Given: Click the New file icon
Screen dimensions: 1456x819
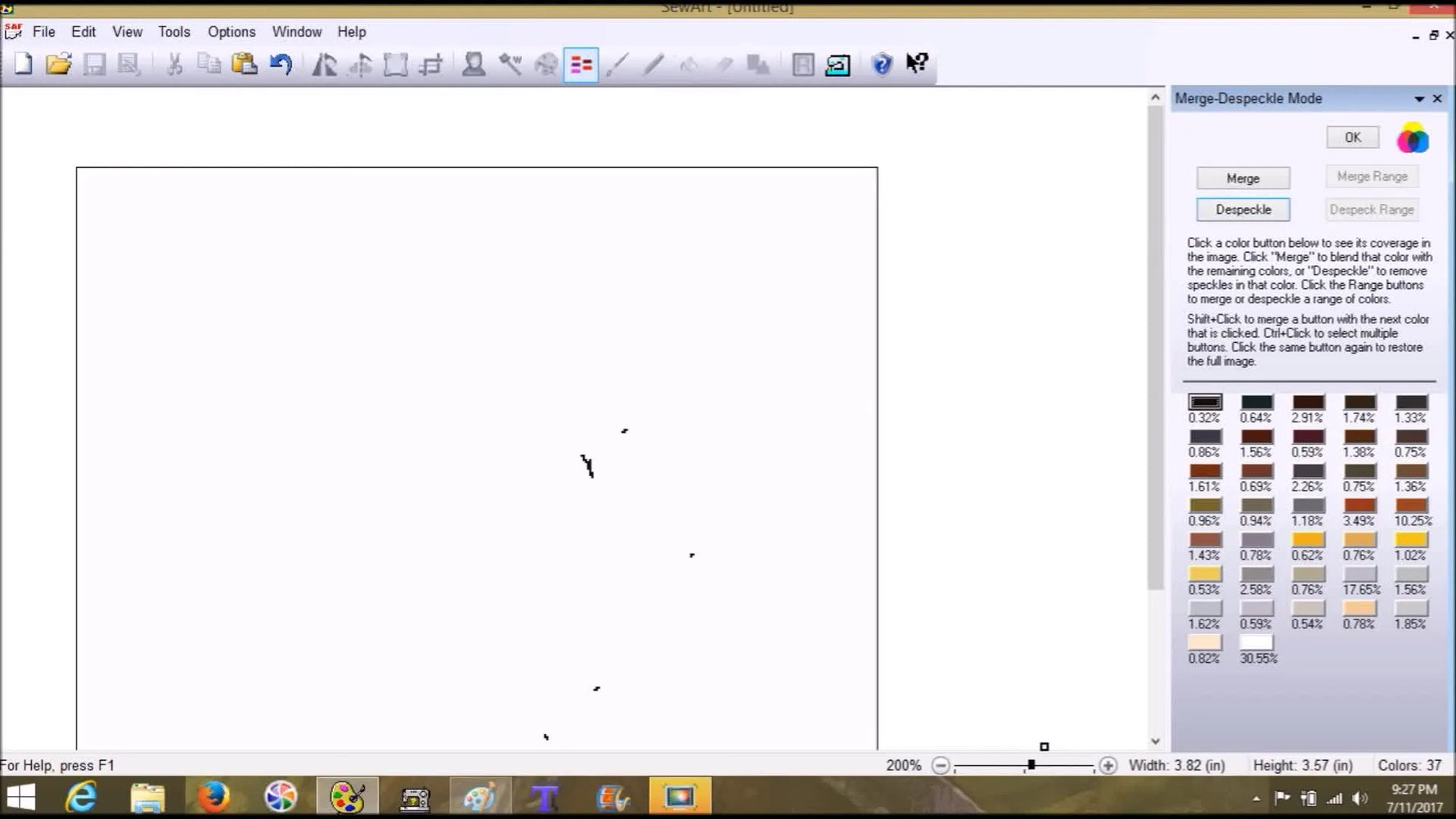Looking at the screenshot, I should 24,64.
